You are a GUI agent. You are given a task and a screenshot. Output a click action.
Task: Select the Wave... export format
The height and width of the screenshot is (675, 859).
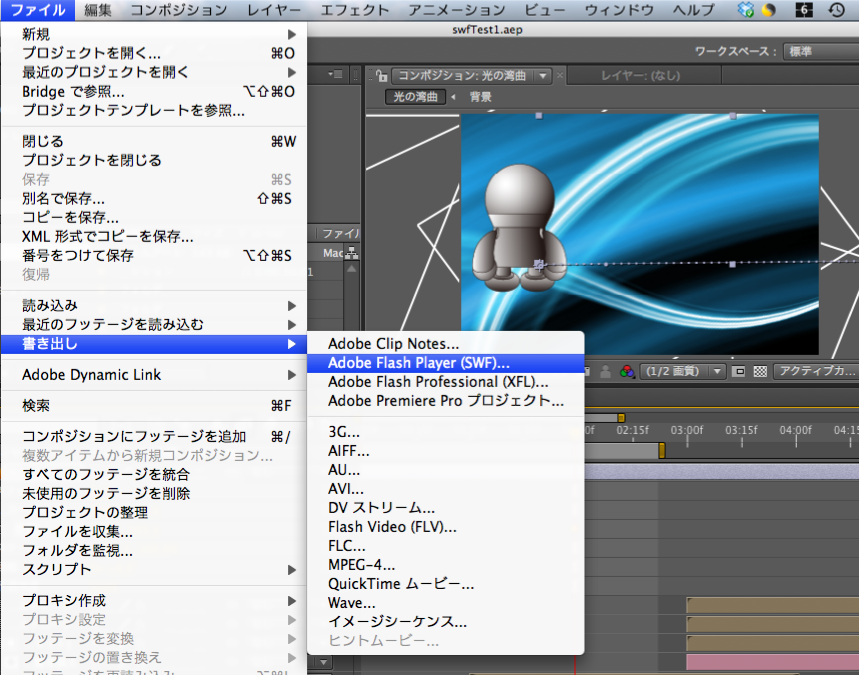click(445, 603)
